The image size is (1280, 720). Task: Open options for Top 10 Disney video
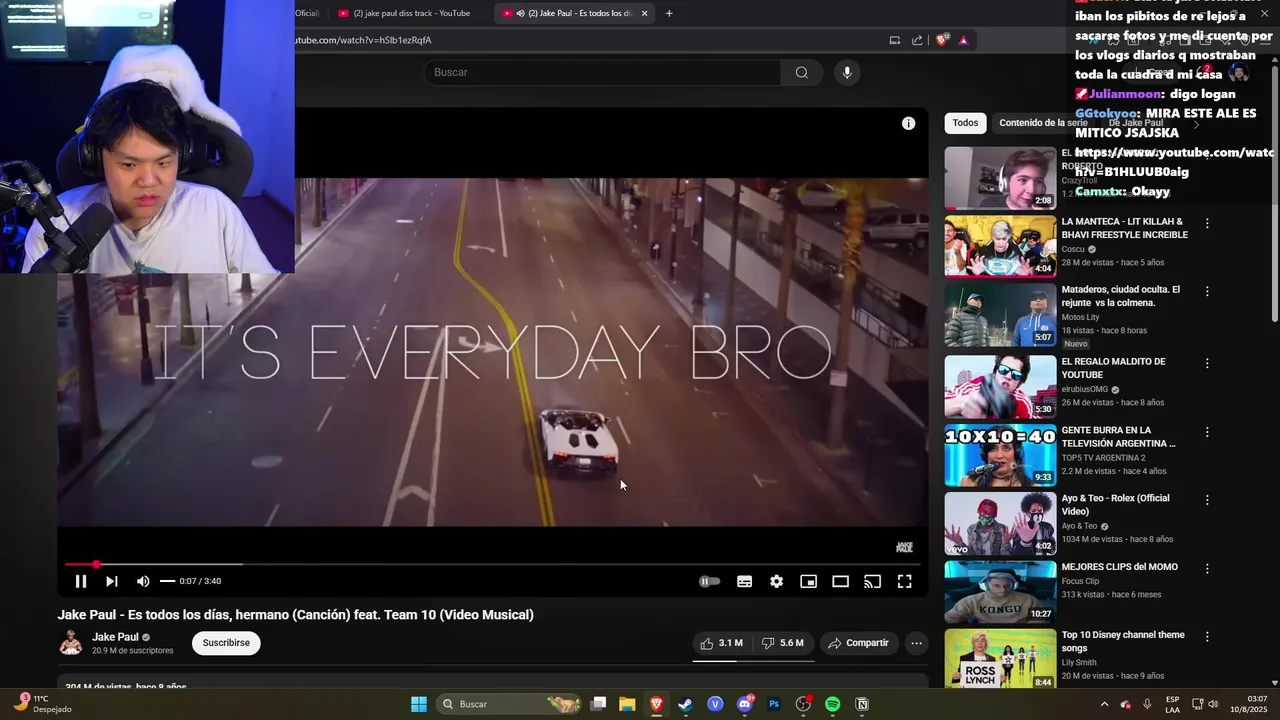pos(1207,636)
